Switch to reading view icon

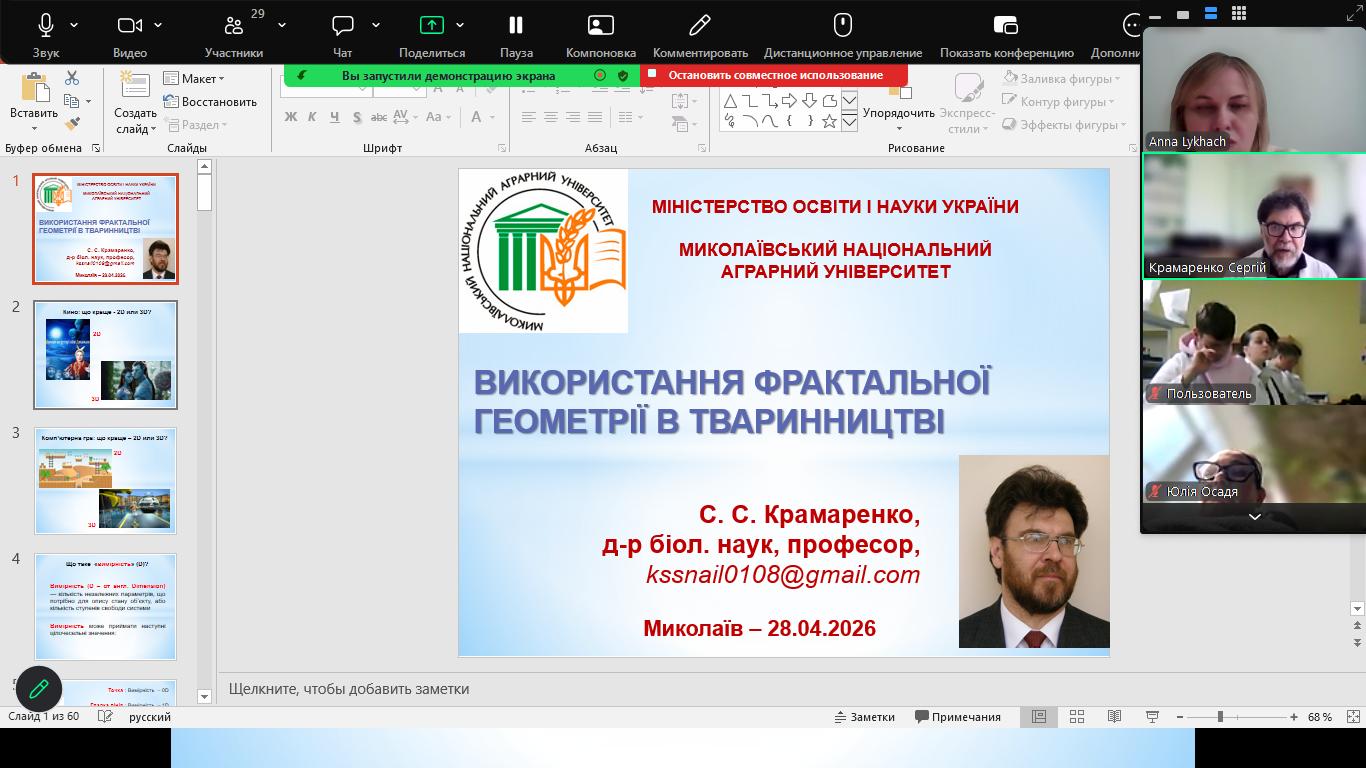(1114, 717)
